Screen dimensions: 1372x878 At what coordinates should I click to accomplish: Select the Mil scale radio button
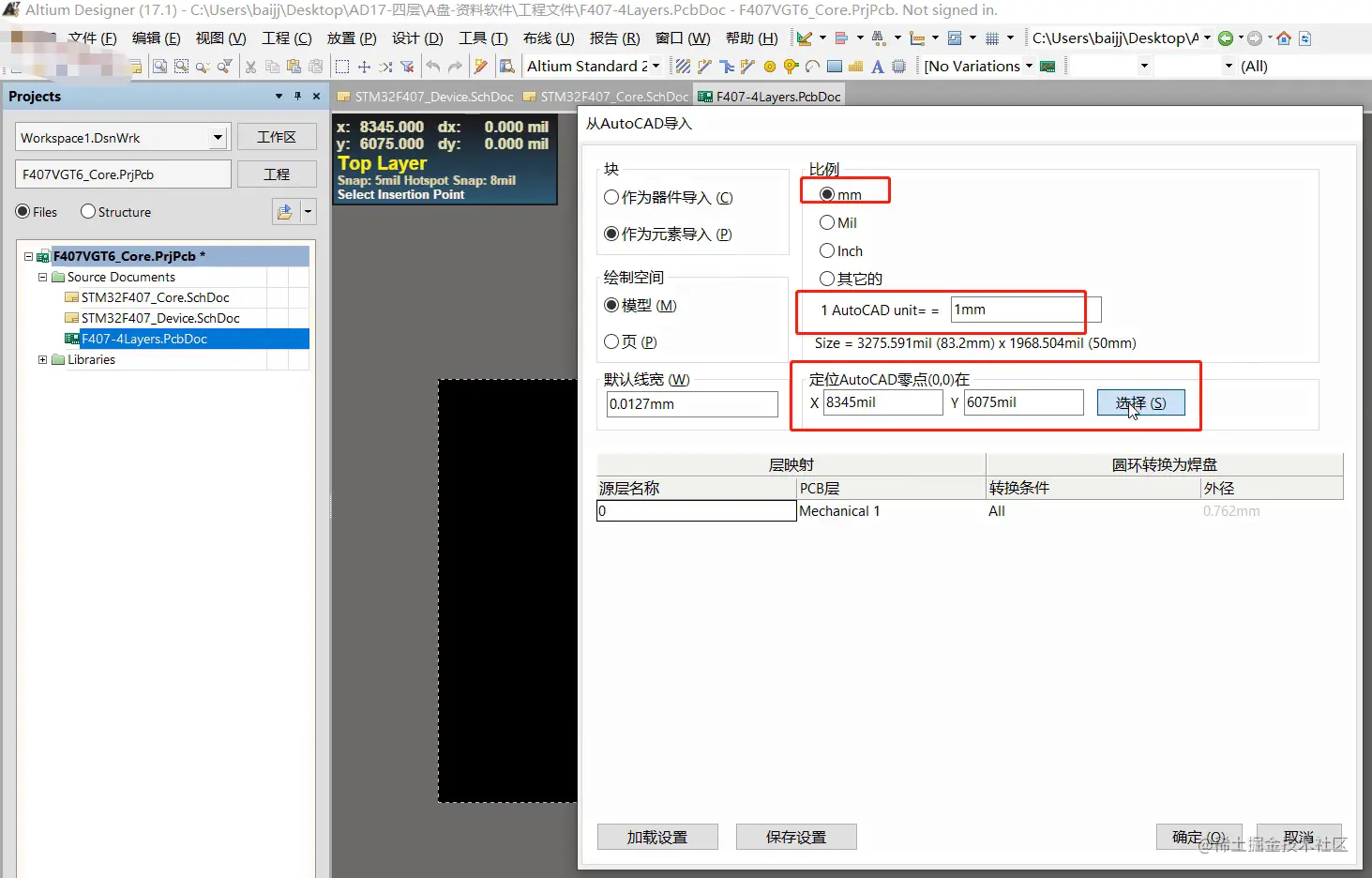[827, 222]
